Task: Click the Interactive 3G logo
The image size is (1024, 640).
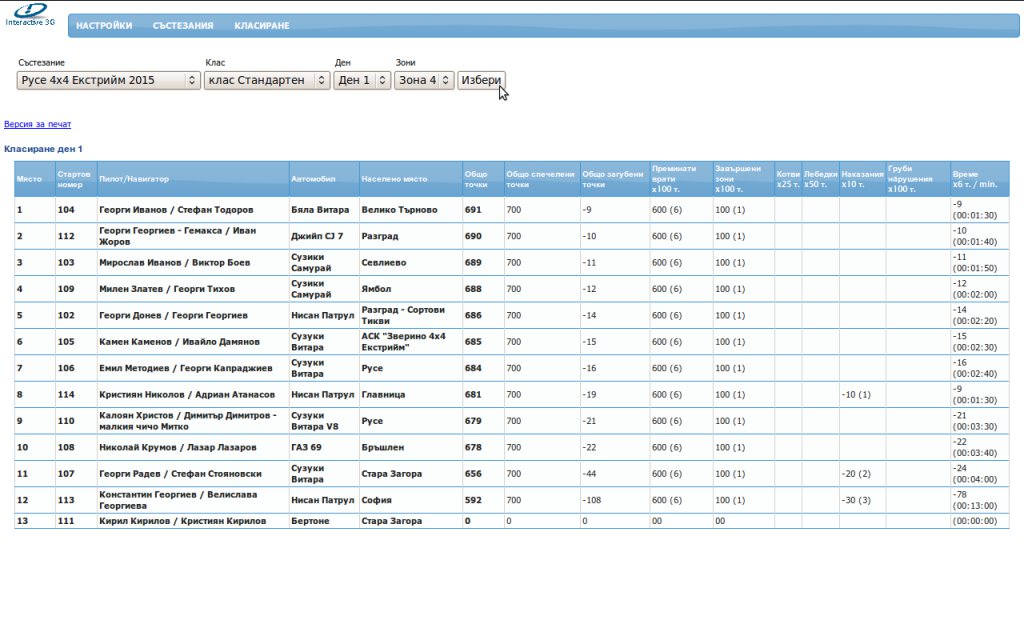Action: coord(30,14)
